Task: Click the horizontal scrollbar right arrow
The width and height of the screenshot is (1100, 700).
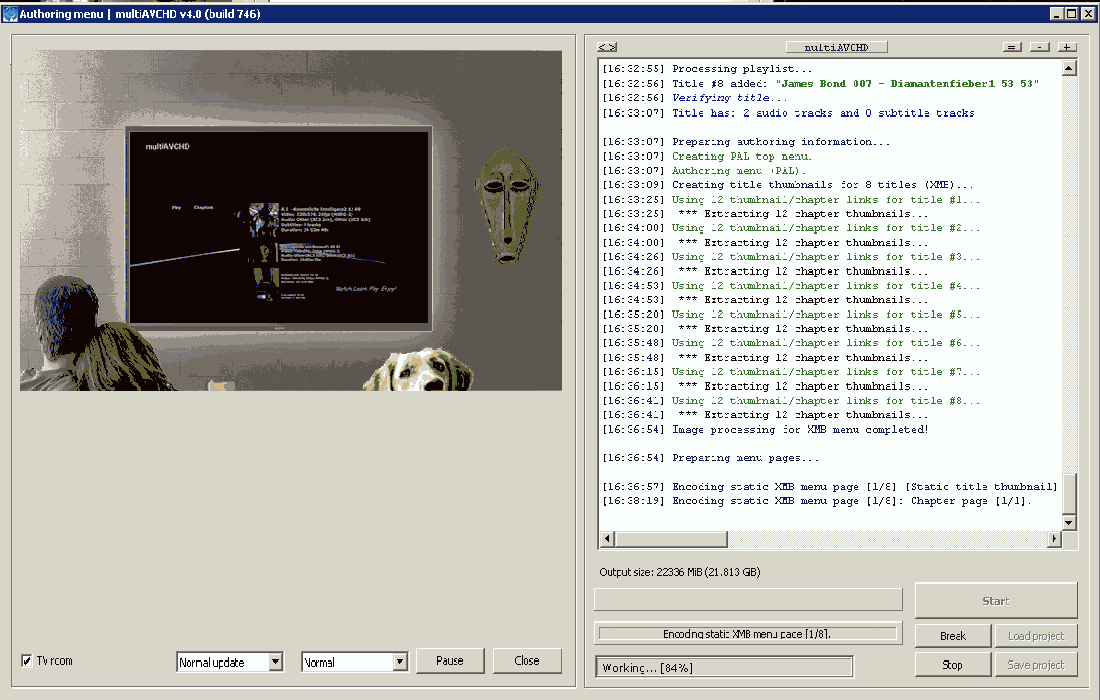Action: click(1053, 540)
